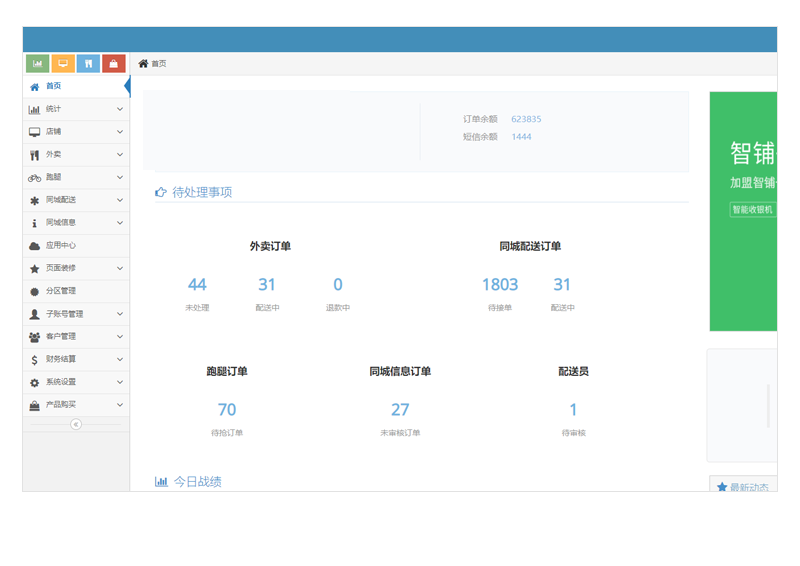Click the red shopping bag shortcut button
The image size is (800, 566).
tap(114, 64)
